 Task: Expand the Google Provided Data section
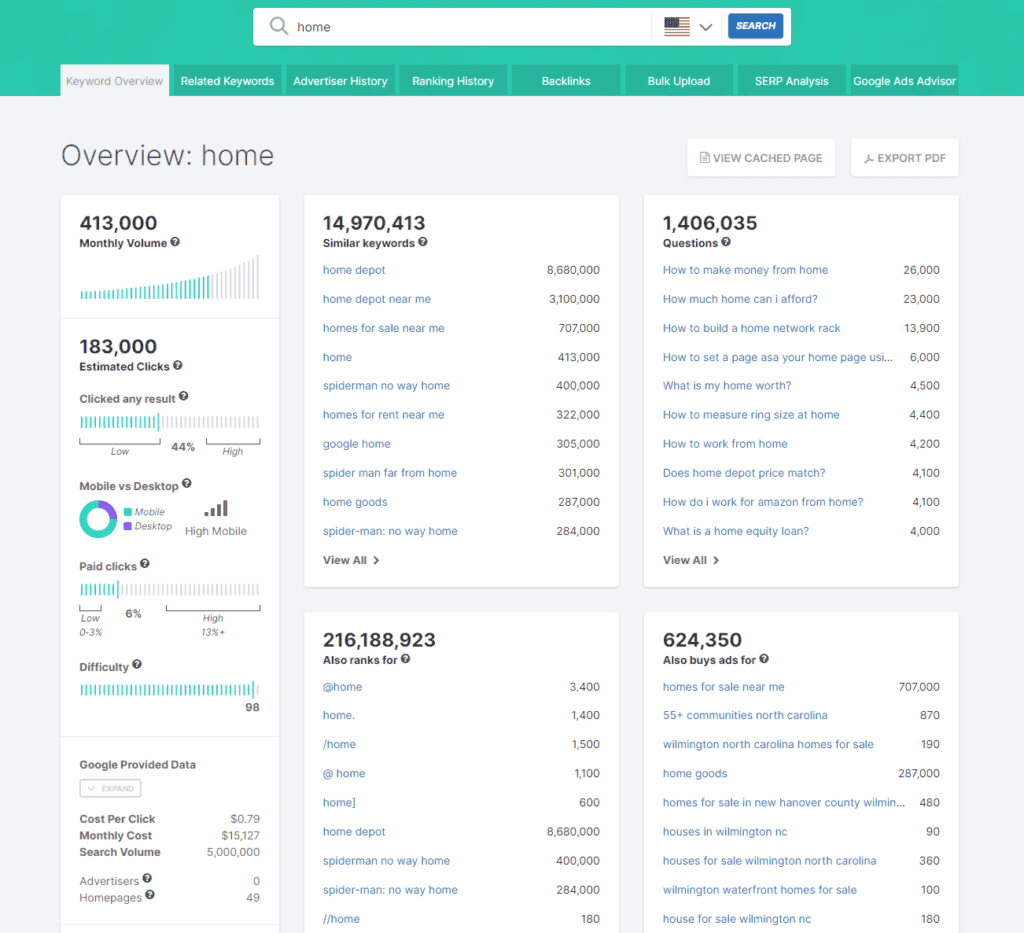coord(110,788)
